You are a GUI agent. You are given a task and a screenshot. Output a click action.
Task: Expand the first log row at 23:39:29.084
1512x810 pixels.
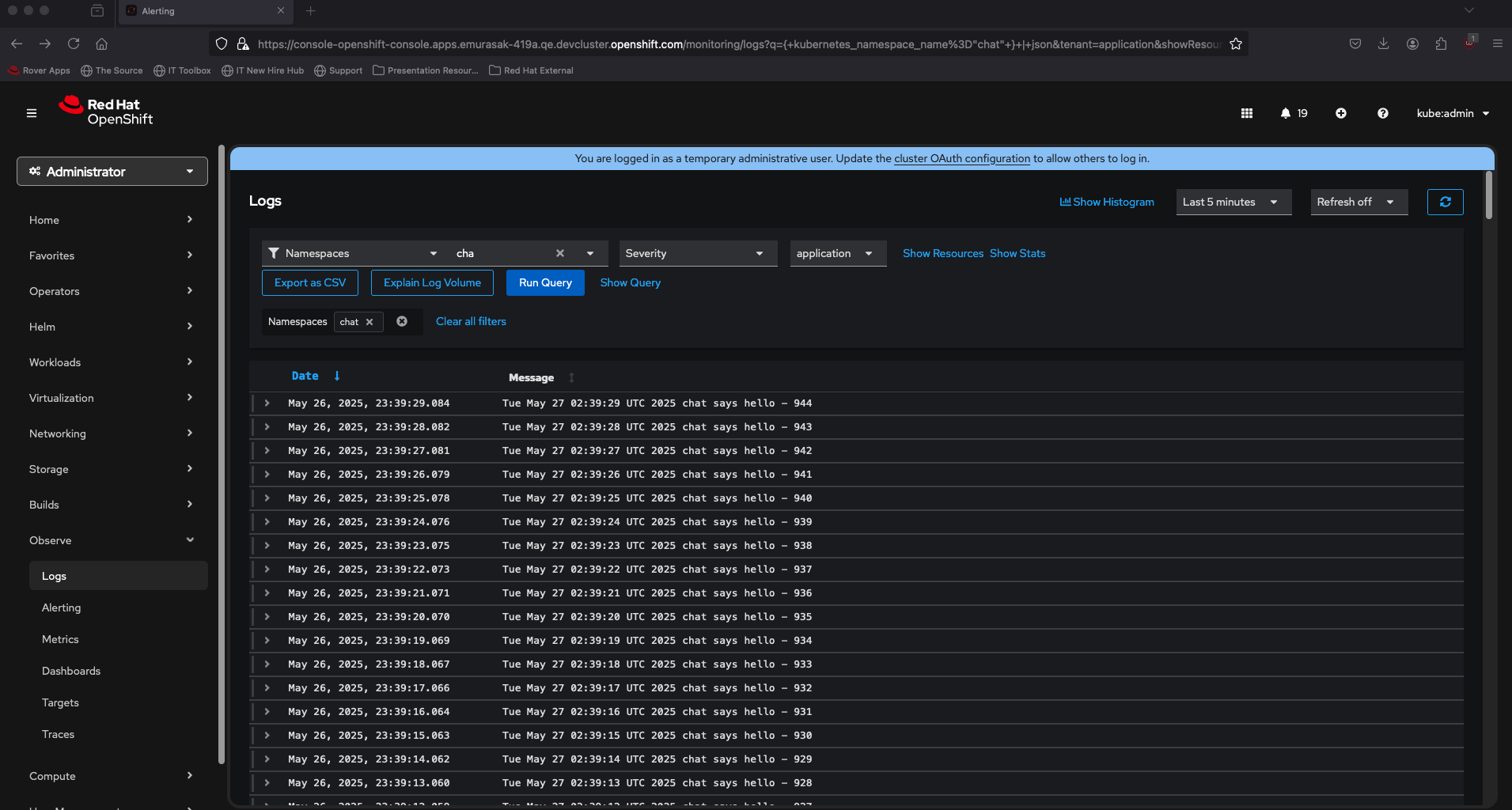[267, 403]
